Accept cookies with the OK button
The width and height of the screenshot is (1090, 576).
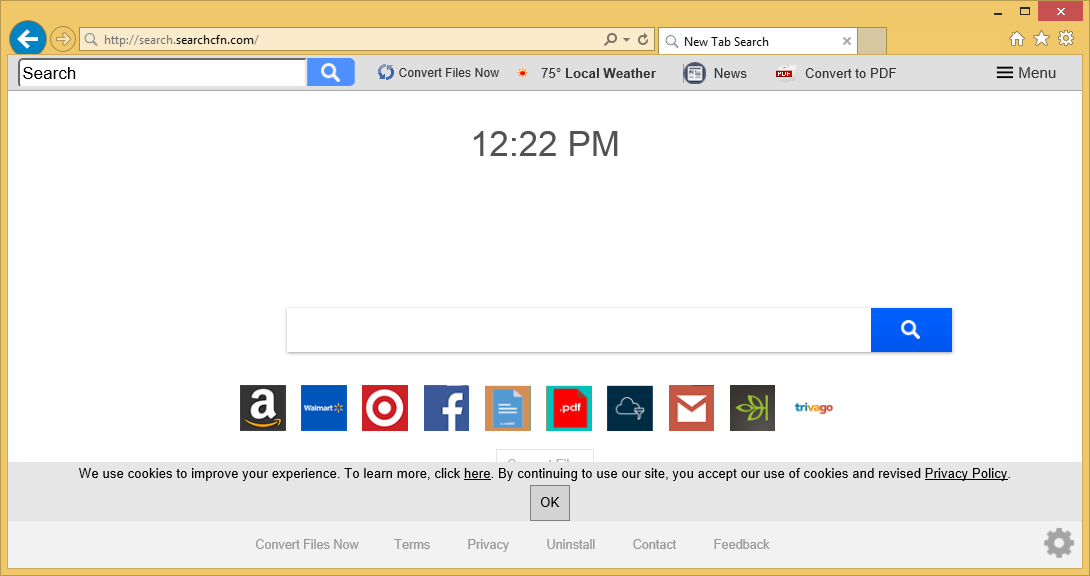(x=550, y=502)
